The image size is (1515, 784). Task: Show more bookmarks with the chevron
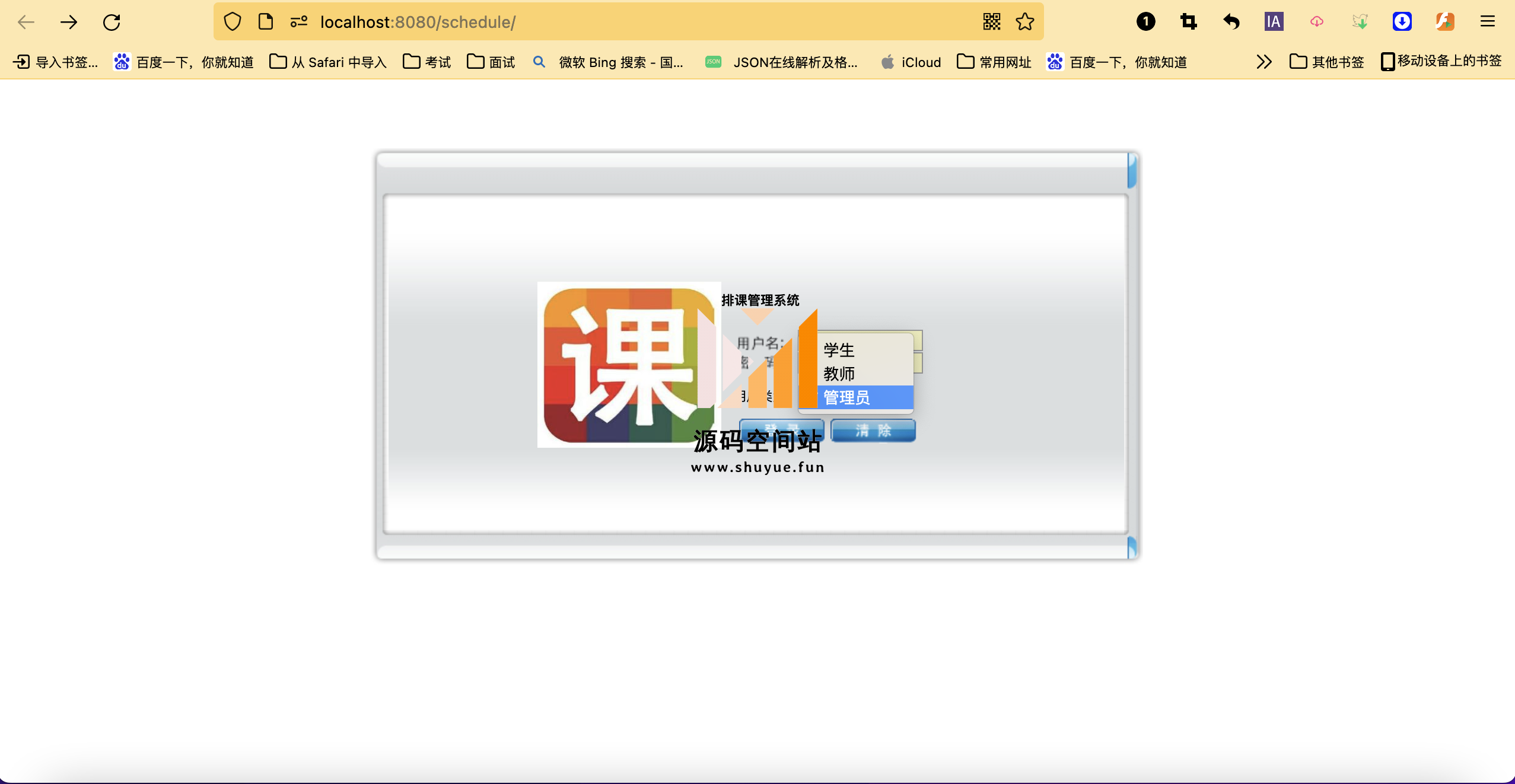point(1263,62)
